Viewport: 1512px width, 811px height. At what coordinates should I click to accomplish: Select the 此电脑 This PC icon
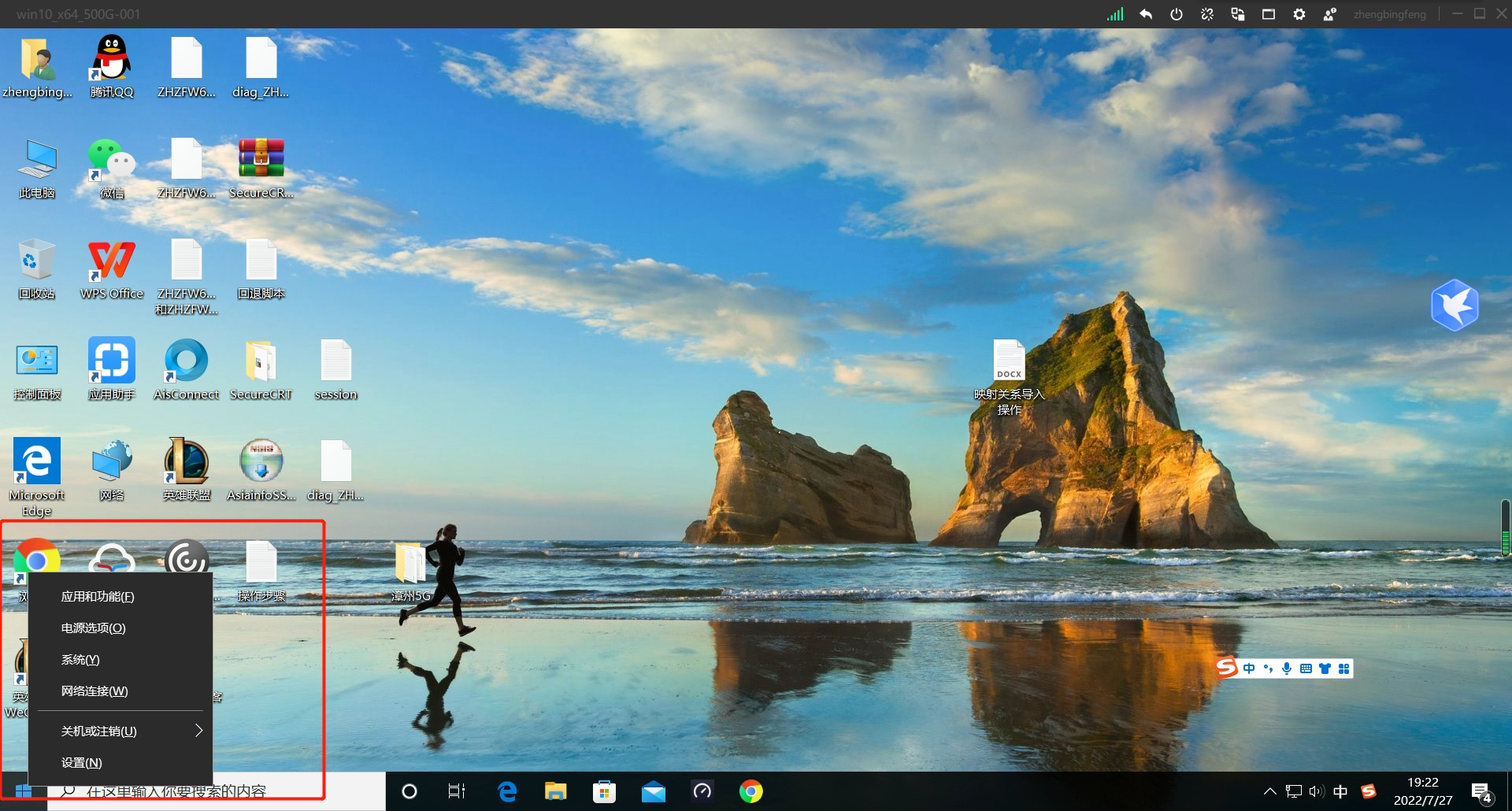[37, 167]
